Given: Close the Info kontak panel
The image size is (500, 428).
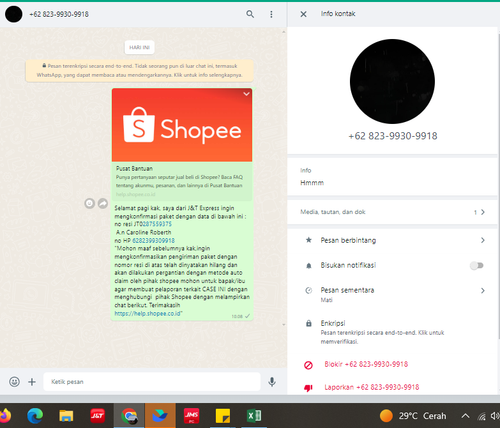Looking at the screenshot, I should [303, 14].
